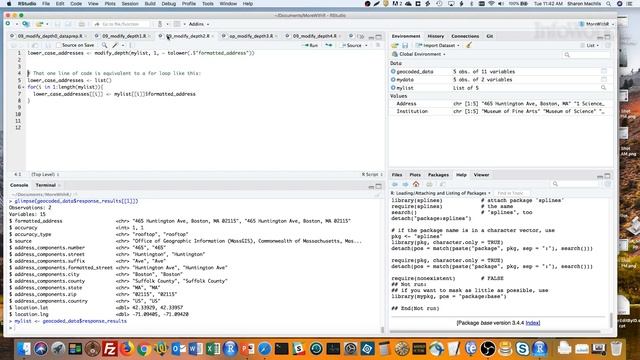Viewport: 640px width, 360px height.
Task: Click the Source button
Action: tap(351, 45)
